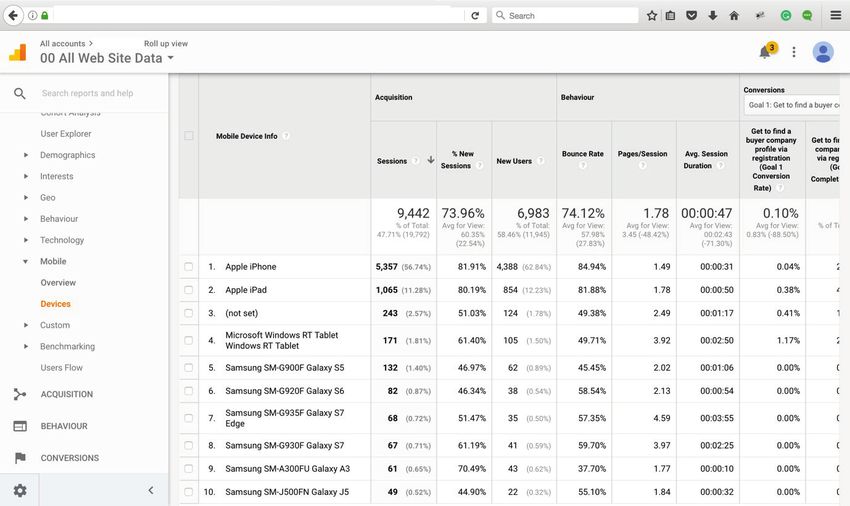The image size is (850, 506).
Task: Tick the checkbox for the (not set) row
Action: click(189, 313)
